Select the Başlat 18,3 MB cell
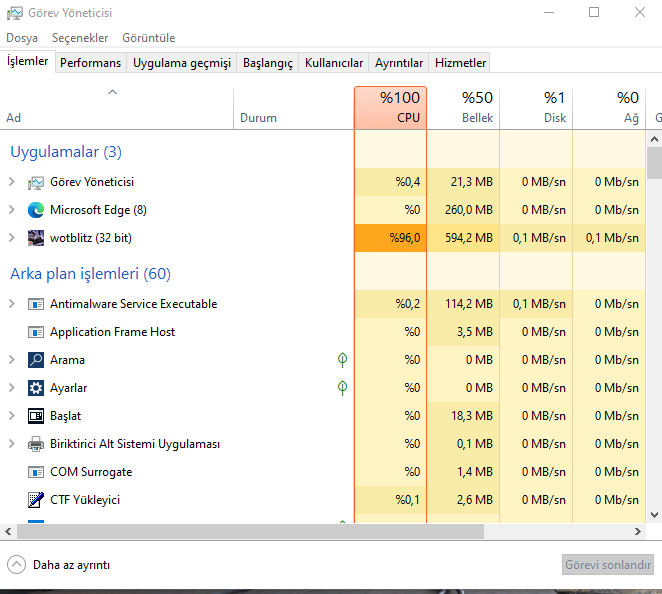 463,416
